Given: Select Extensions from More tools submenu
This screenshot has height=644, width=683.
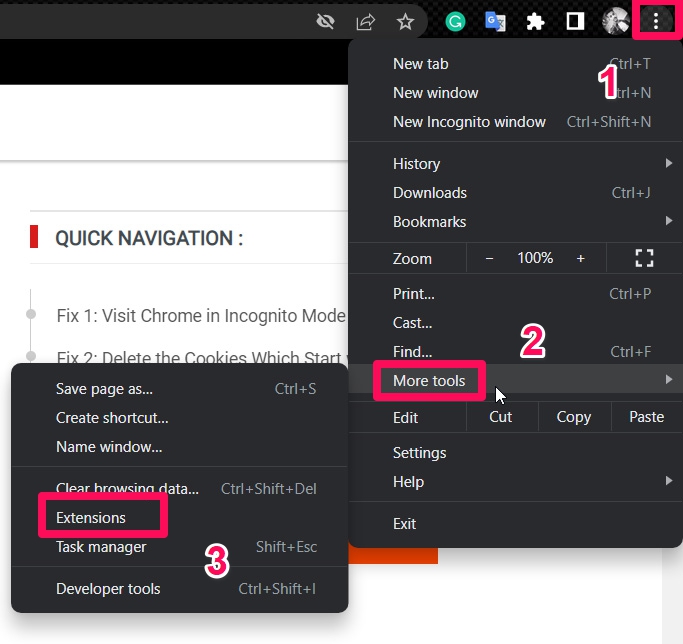Looking at the screenshot, I should click(x=91, y=518).
